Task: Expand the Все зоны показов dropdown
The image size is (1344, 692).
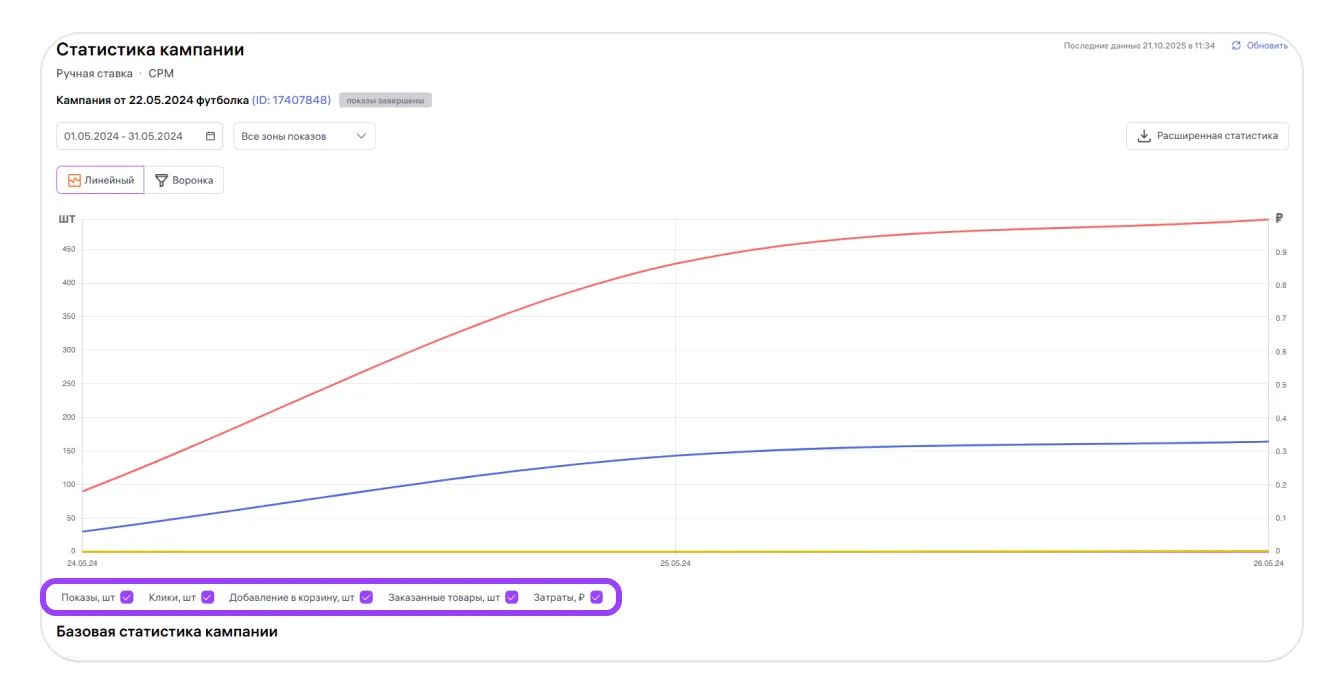Action: (304, 136)
